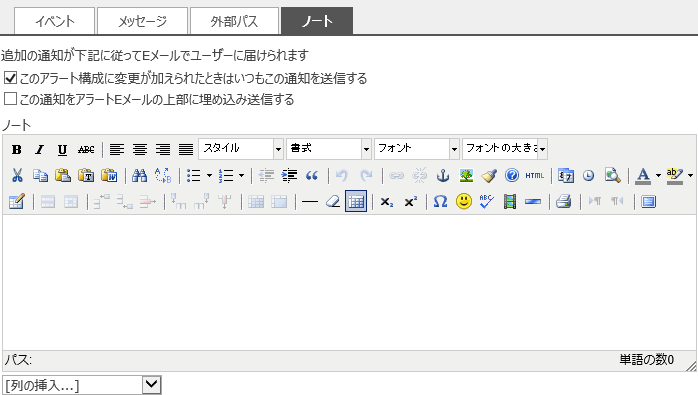The height and width of the screenshot is (395, 698).
Task: Toggle bold formatting
Action: pos(16,150)
